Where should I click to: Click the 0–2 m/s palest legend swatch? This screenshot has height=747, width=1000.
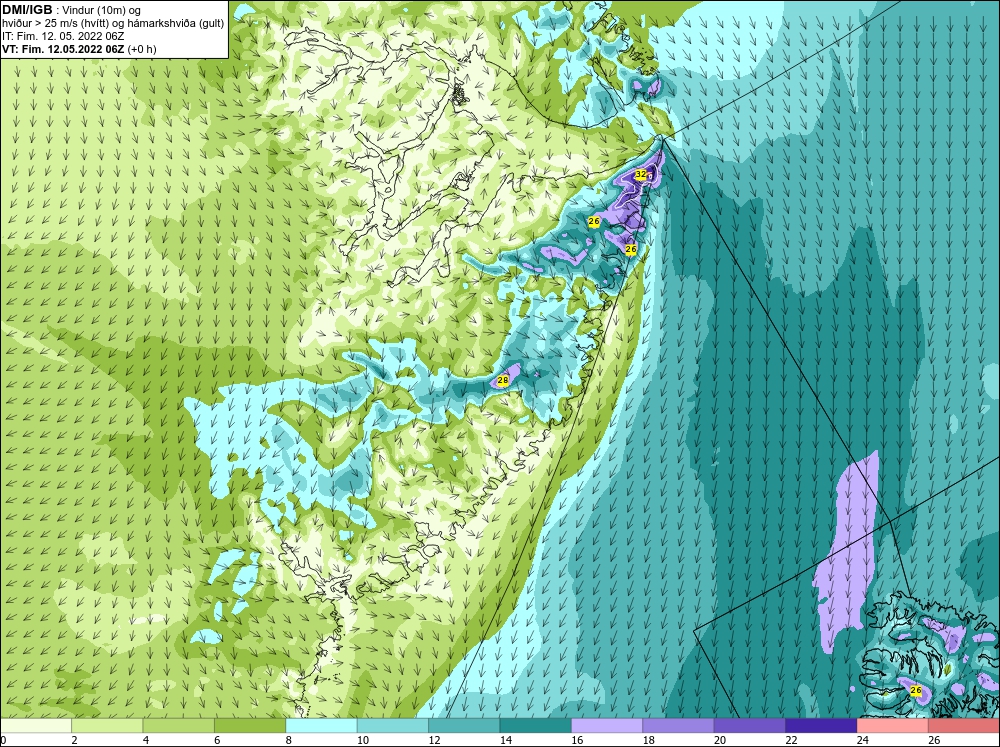pyautogui.click(x=36, y=725)
